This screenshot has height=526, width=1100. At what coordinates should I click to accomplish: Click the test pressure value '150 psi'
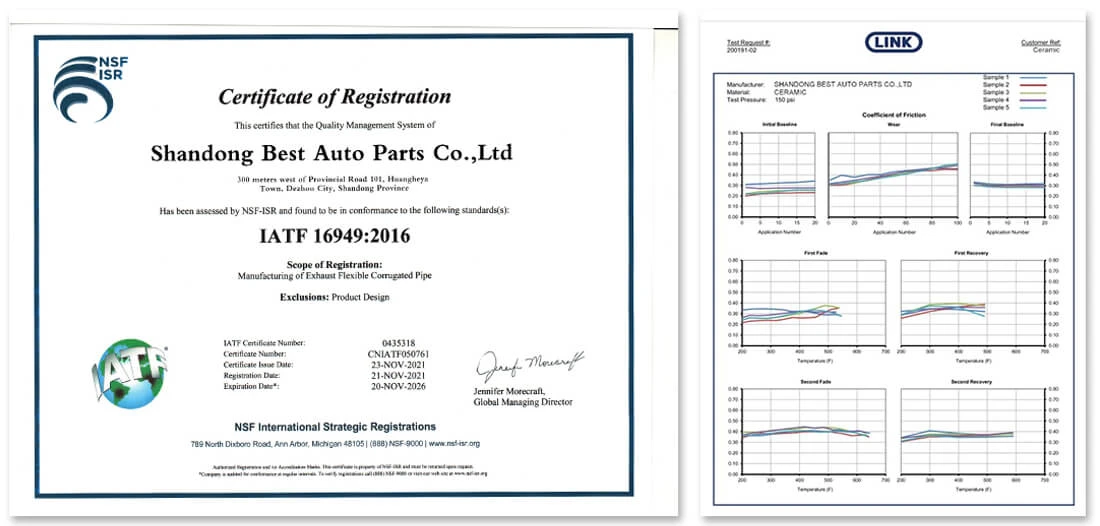pyautogui.click(x=786, y=100)
